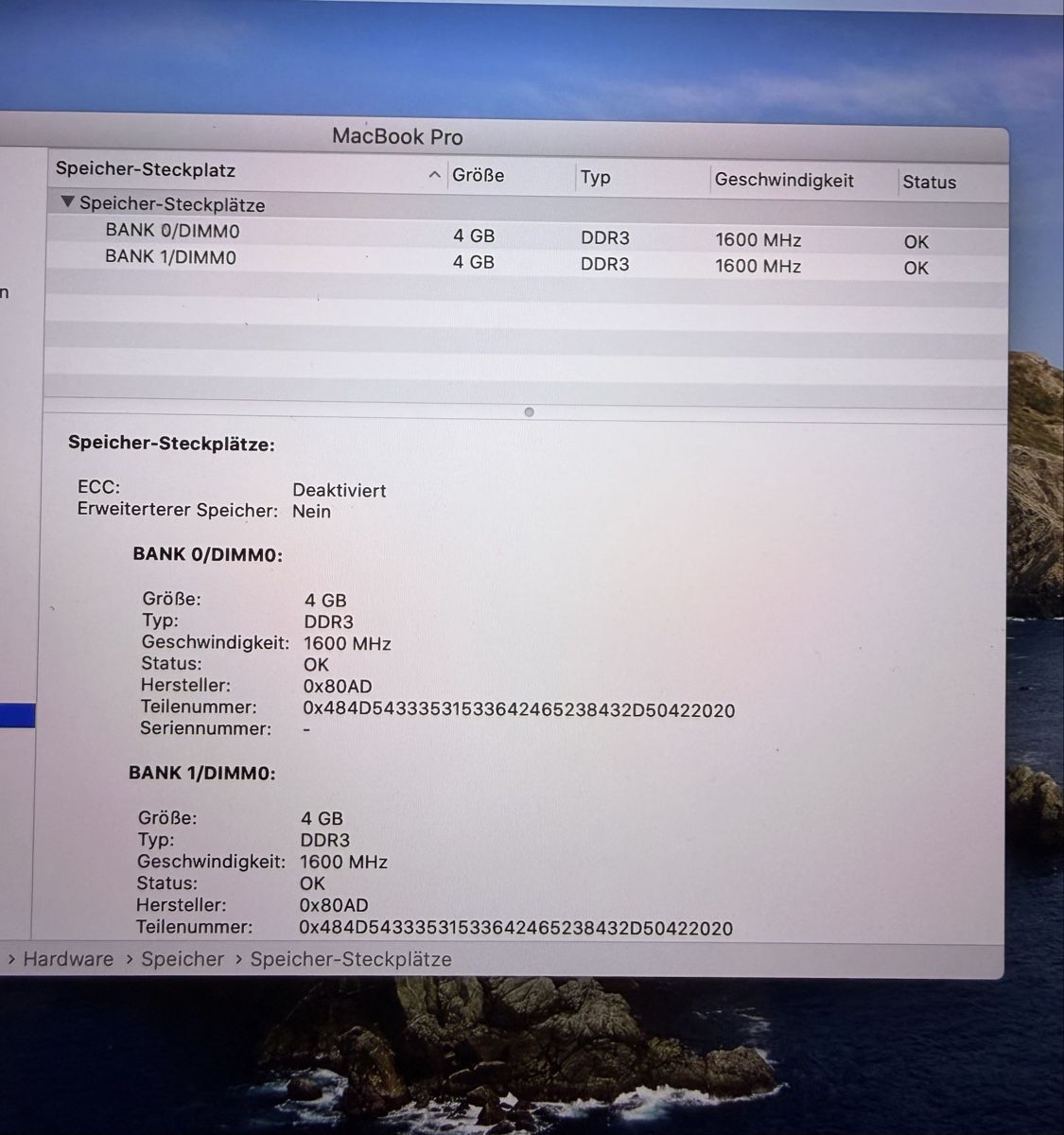1064x1135 pixels.
Task: Click the 4 GB cell for BANK 1/DIMM0
Action: [x=474, y=262]
